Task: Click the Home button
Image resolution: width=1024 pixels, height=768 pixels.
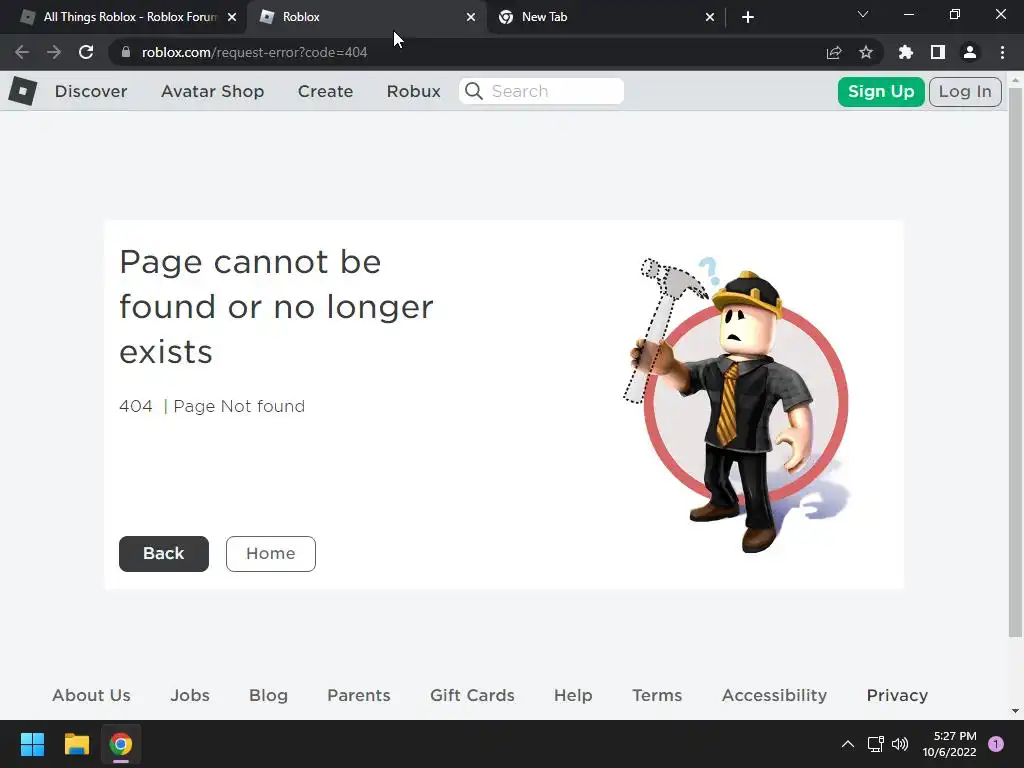Action: [x=270, y=554]
